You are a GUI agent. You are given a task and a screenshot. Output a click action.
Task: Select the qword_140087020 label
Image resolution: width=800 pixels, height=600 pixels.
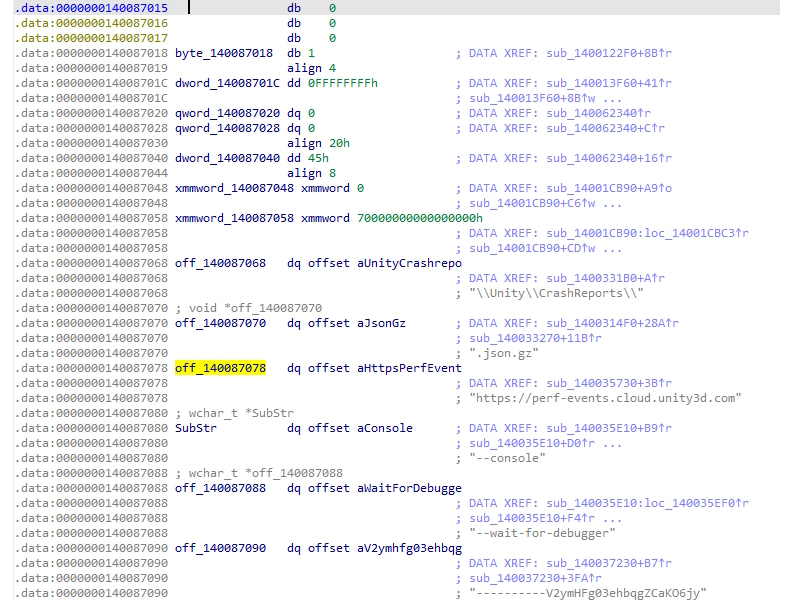point(227,113)
